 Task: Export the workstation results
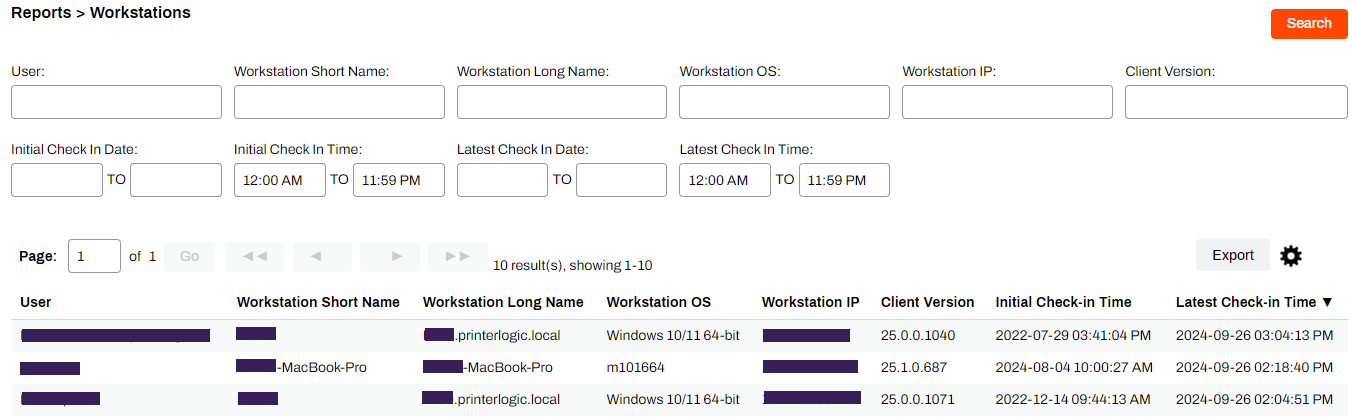point(1233,255)
